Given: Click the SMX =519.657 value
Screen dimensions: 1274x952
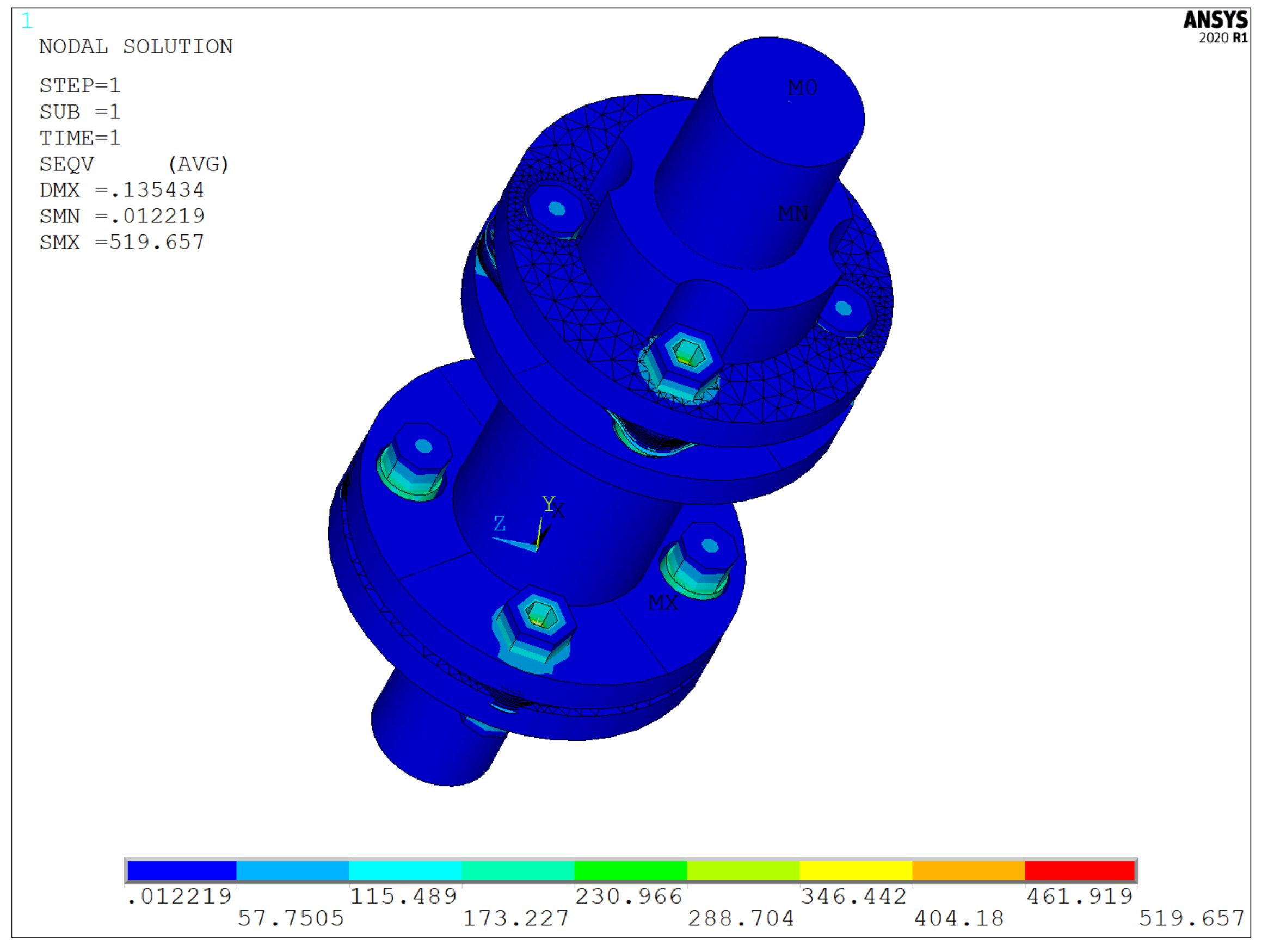Looking at the screenshot, I should coord(122,242).
